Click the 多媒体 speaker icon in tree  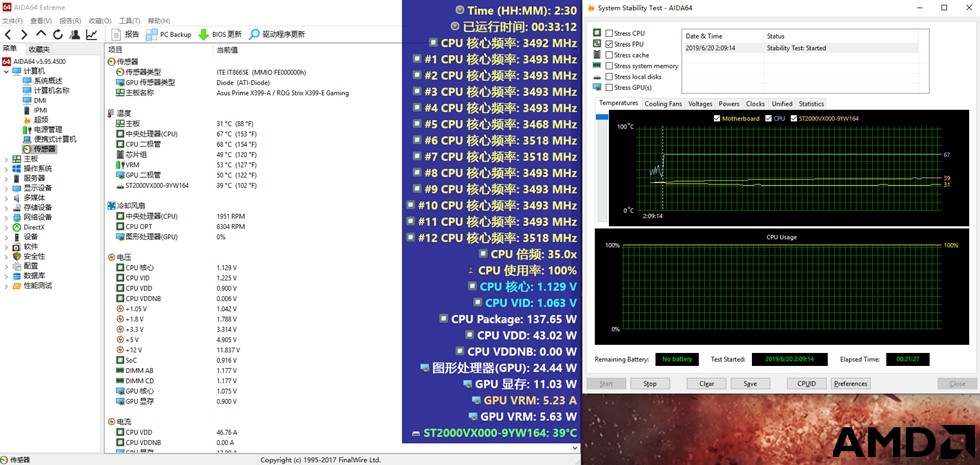pyautogui.click(x=17, y=198)
